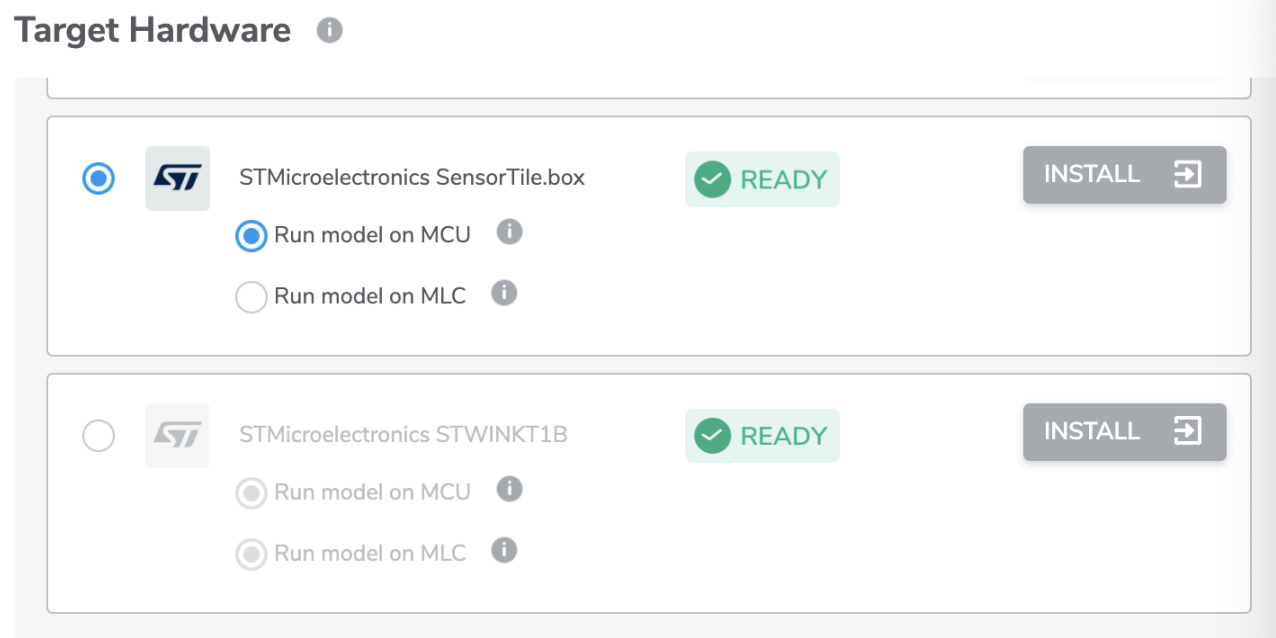Choose Run model on MCU for SensorTile.box

coord(251,236)
